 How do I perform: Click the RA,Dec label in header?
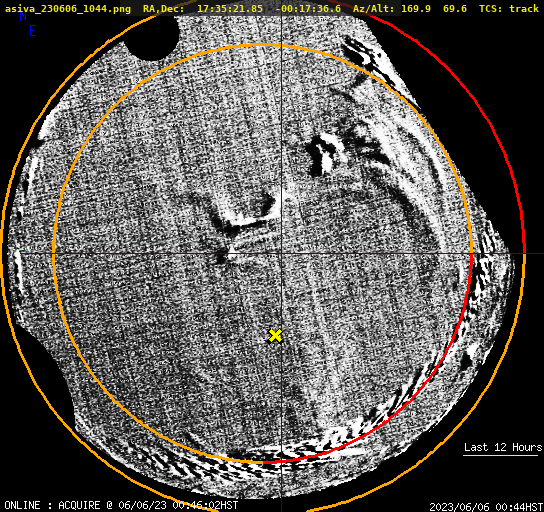(x=164, y=9)
